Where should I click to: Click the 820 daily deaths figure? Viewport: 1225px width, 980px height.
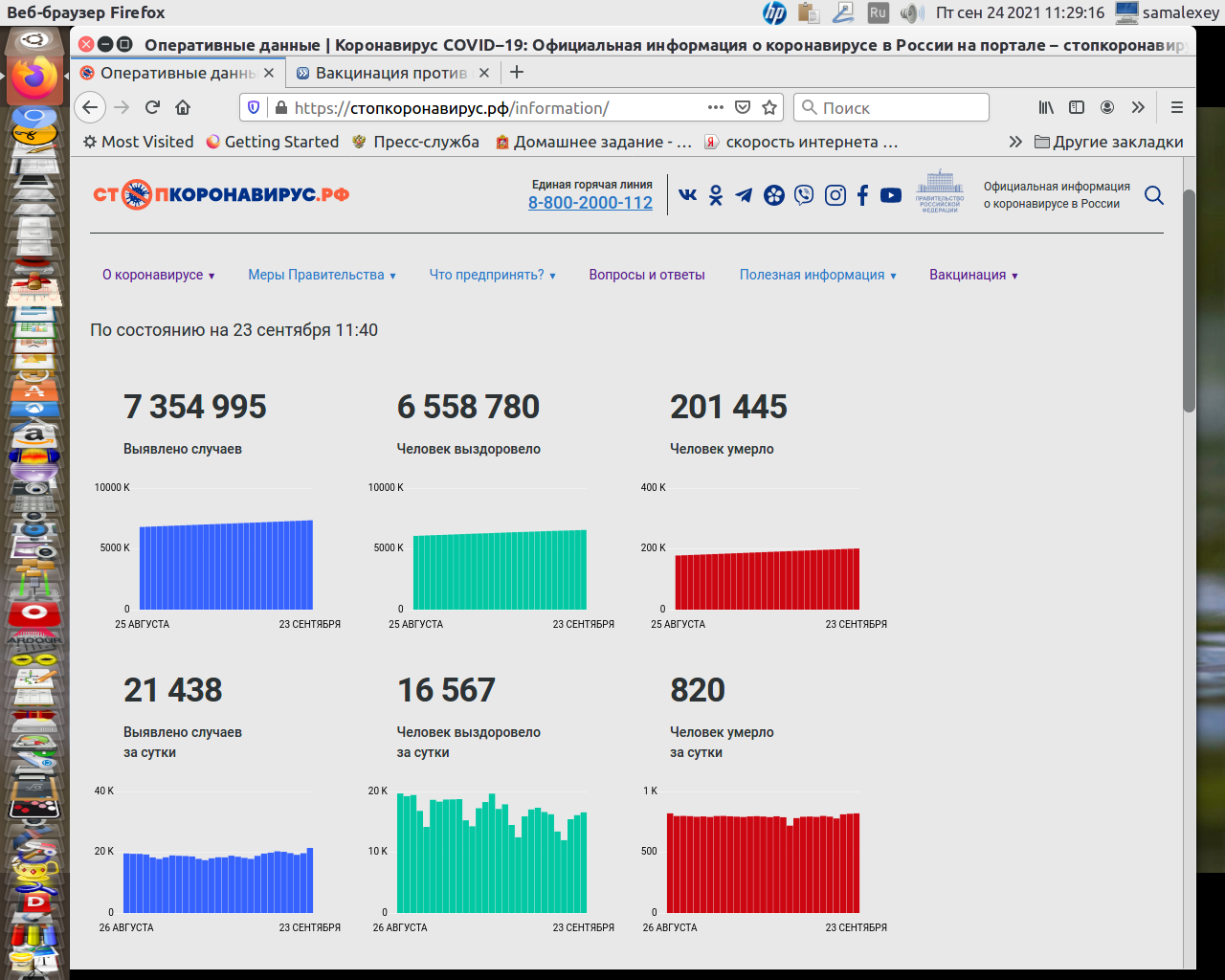pos(698,690)
